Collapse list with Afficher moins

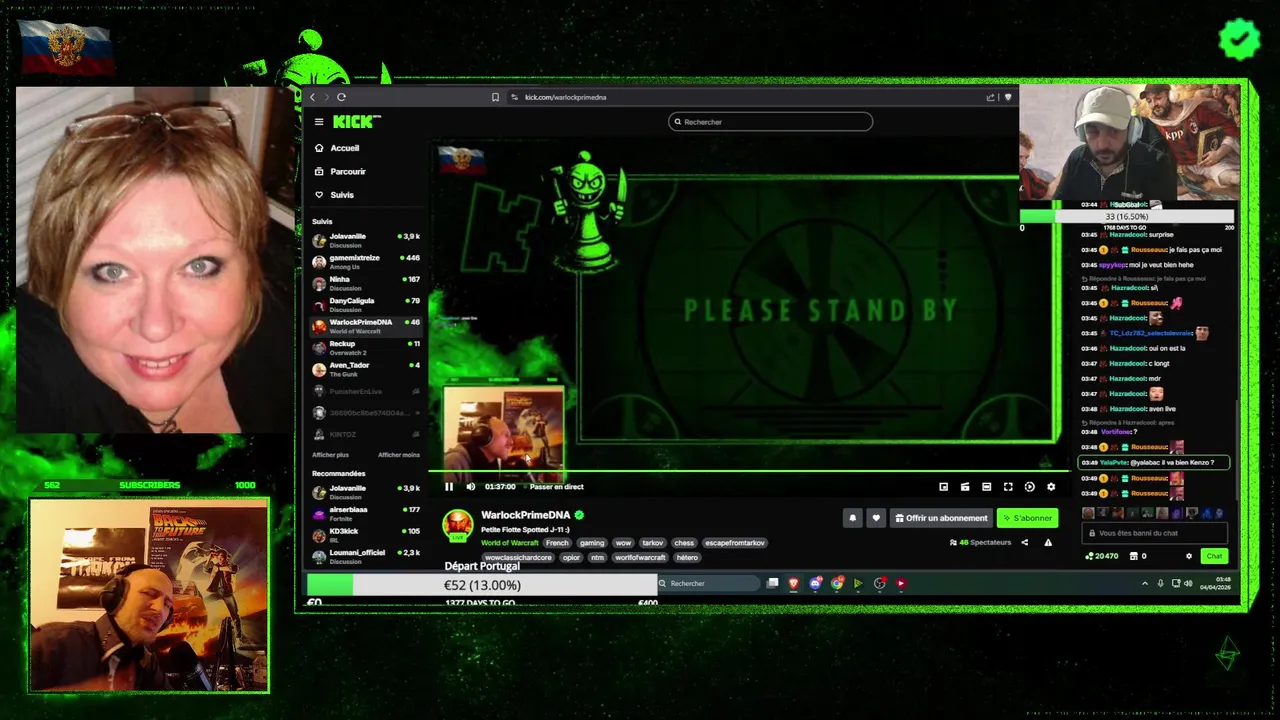coord(399,455)
